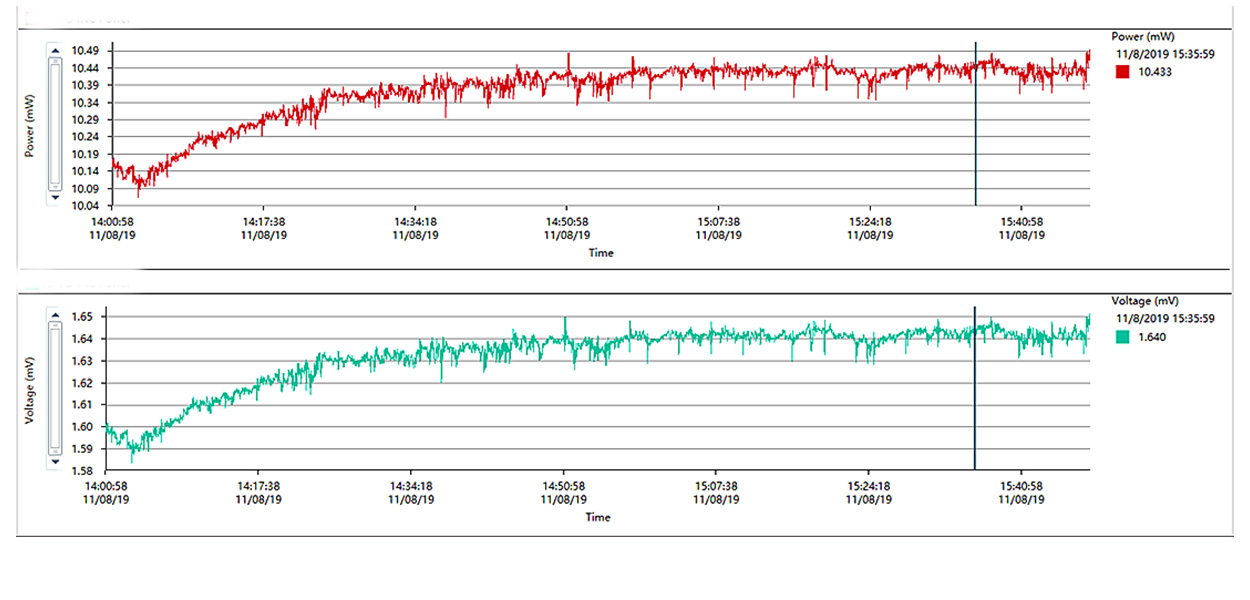
Task: Click the Voltage (mV) vertical axis title
Action: [x=30, y=390]
